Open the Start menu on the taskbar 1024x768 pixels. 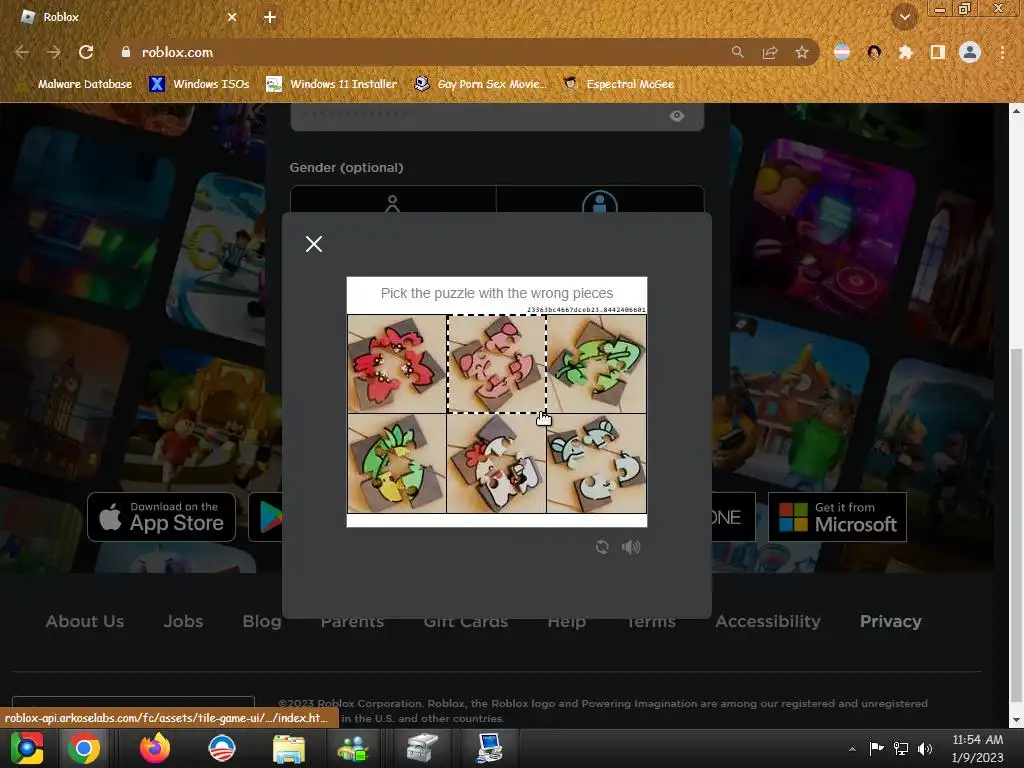(x=27, y=748)
